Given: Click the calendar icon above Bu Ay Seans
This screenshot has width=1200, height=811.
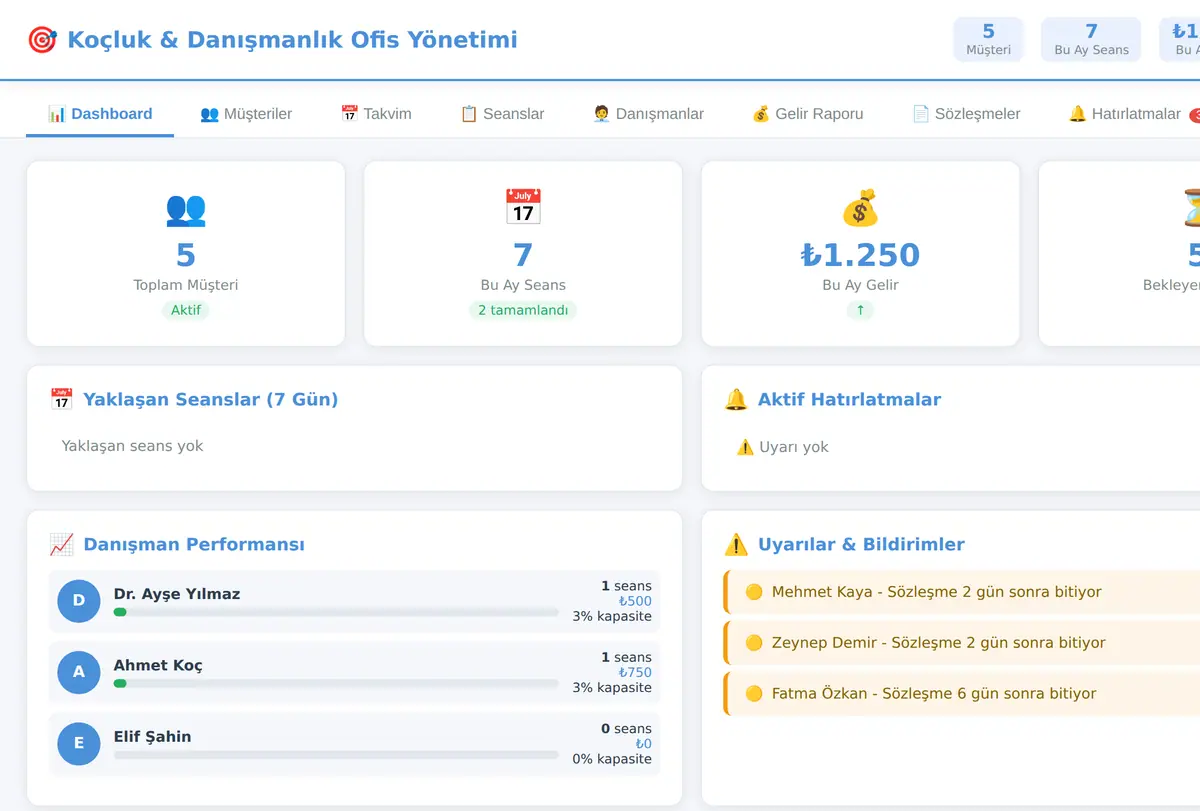Looking at the screenshot, I should click(x=523, y=207).
